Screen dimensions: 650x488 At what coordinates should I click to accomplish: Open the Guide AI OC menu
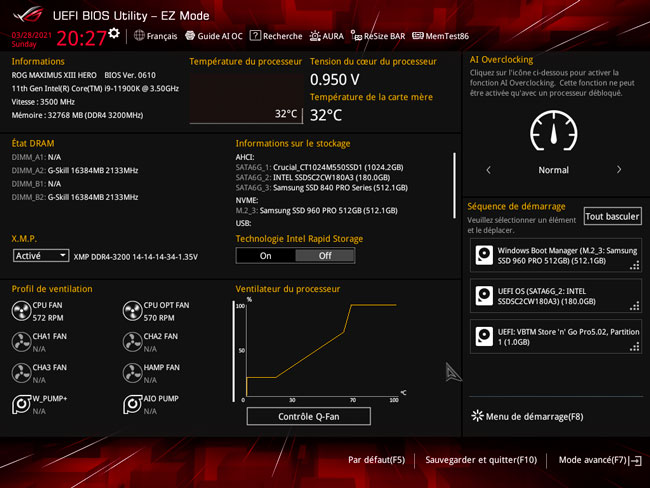(213, 36)
